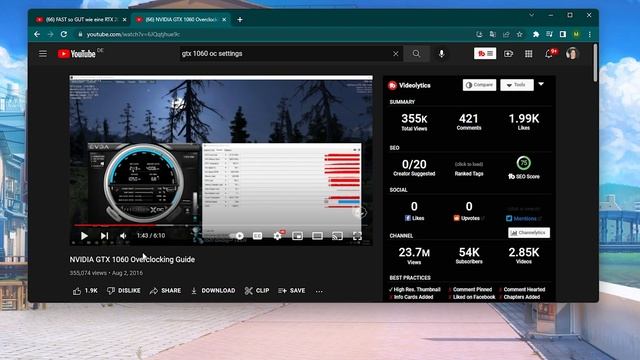Click the Twitter Mentions link

coord(524,218)
